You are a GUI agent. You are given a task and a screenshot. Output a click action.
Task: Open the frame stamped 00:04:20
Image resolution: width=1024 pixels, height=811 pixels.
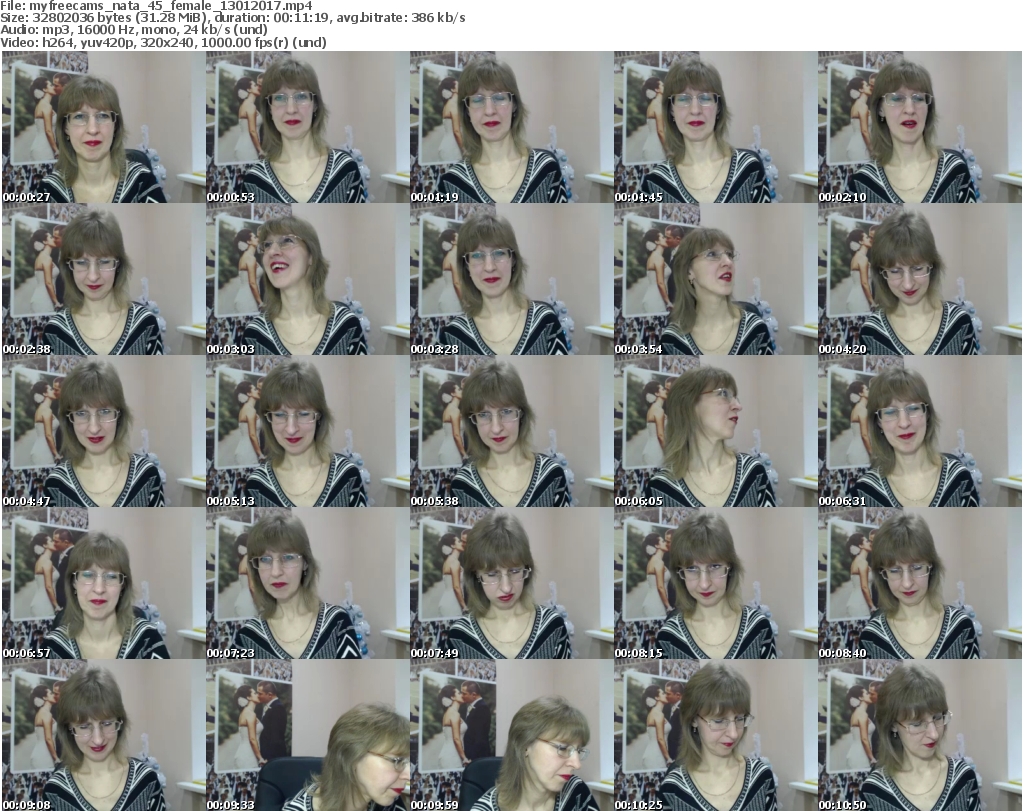[920, 279]
